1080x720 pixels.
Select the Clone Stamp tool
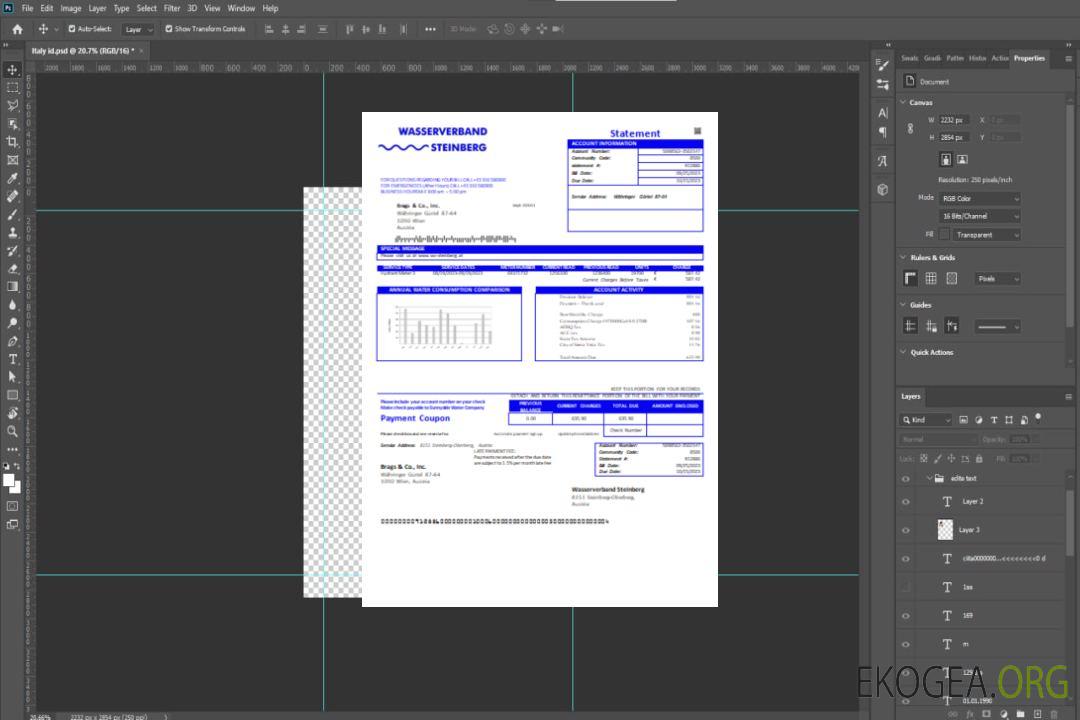pyautogui.click(x=13, y=233)
